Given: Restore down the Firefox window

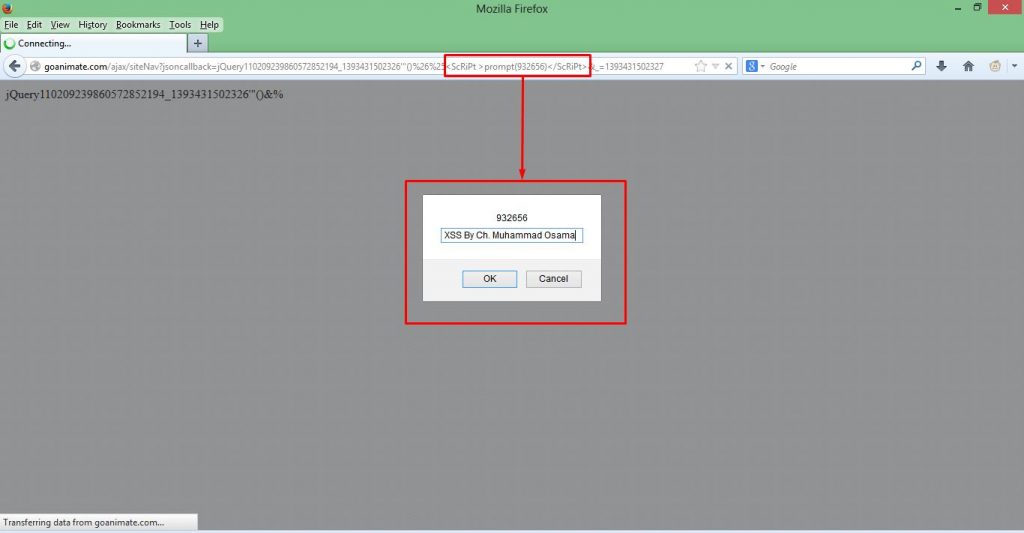Looking at the screenshot, I should [977, 8].
